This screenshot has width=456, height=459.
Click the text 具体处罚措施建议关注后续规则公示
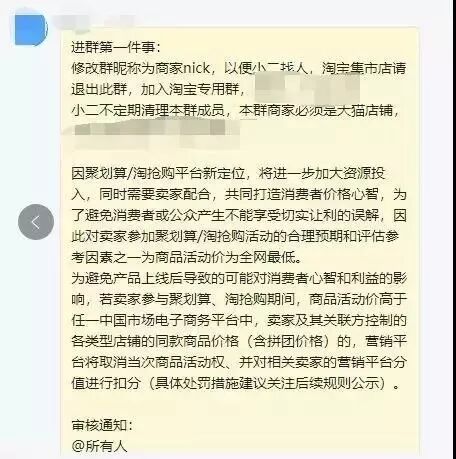[268, 383]
